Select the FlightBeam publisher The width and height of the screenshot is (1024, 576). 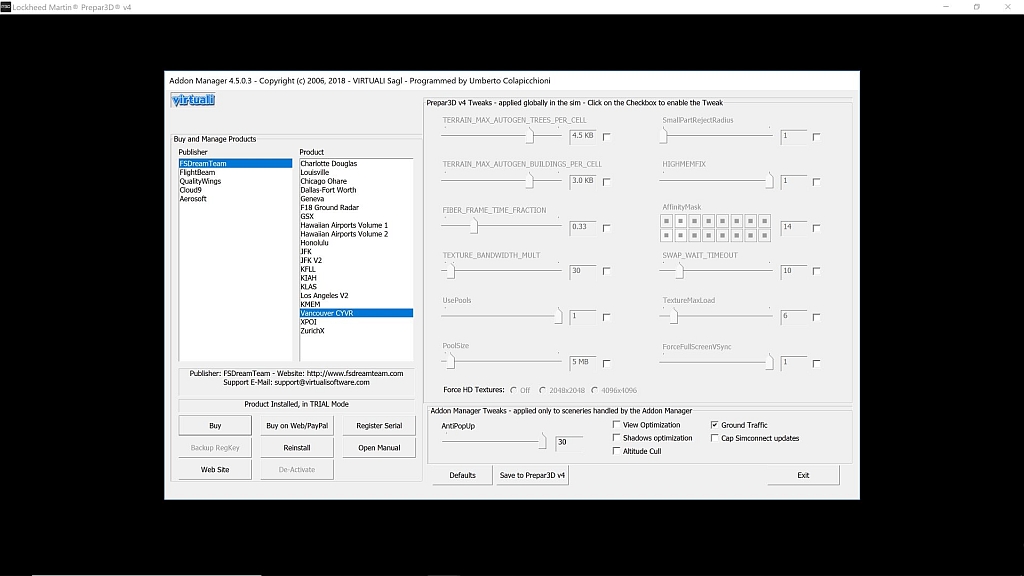(x=196, y=172)
